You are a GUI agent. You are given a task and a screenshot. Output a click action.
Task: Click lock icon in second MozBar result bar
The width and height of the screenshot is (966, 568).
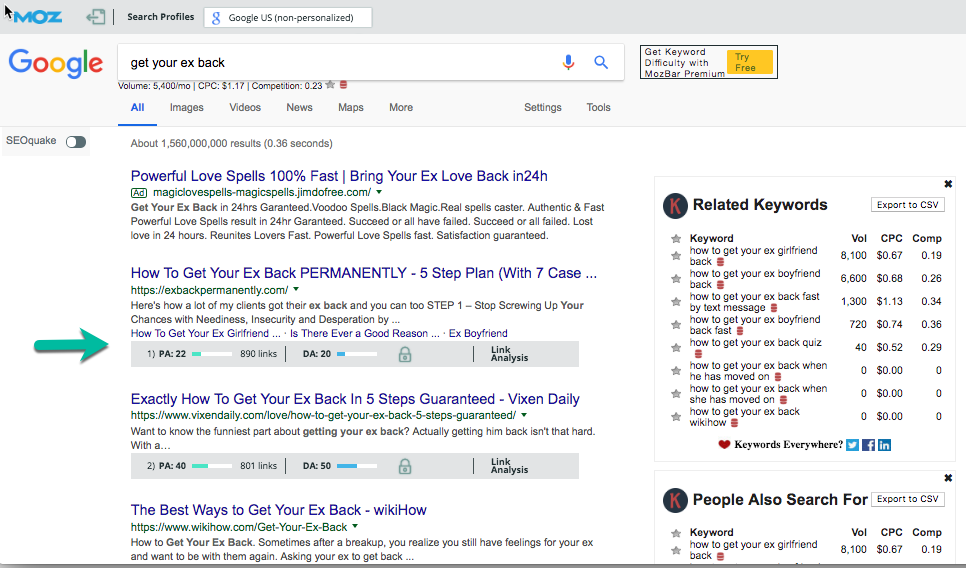pos(405,466)
